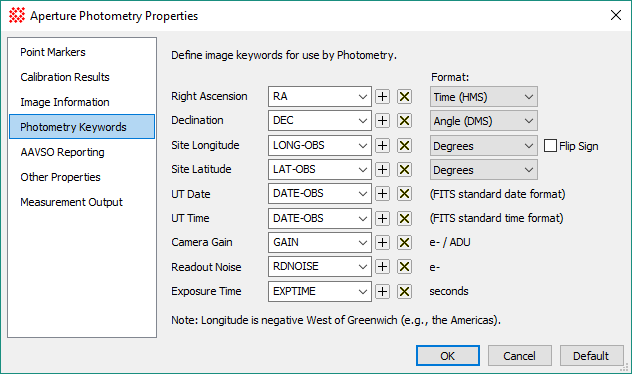
Task: Delete the Exposure Time keyword with the X icon
Action: 405,291
